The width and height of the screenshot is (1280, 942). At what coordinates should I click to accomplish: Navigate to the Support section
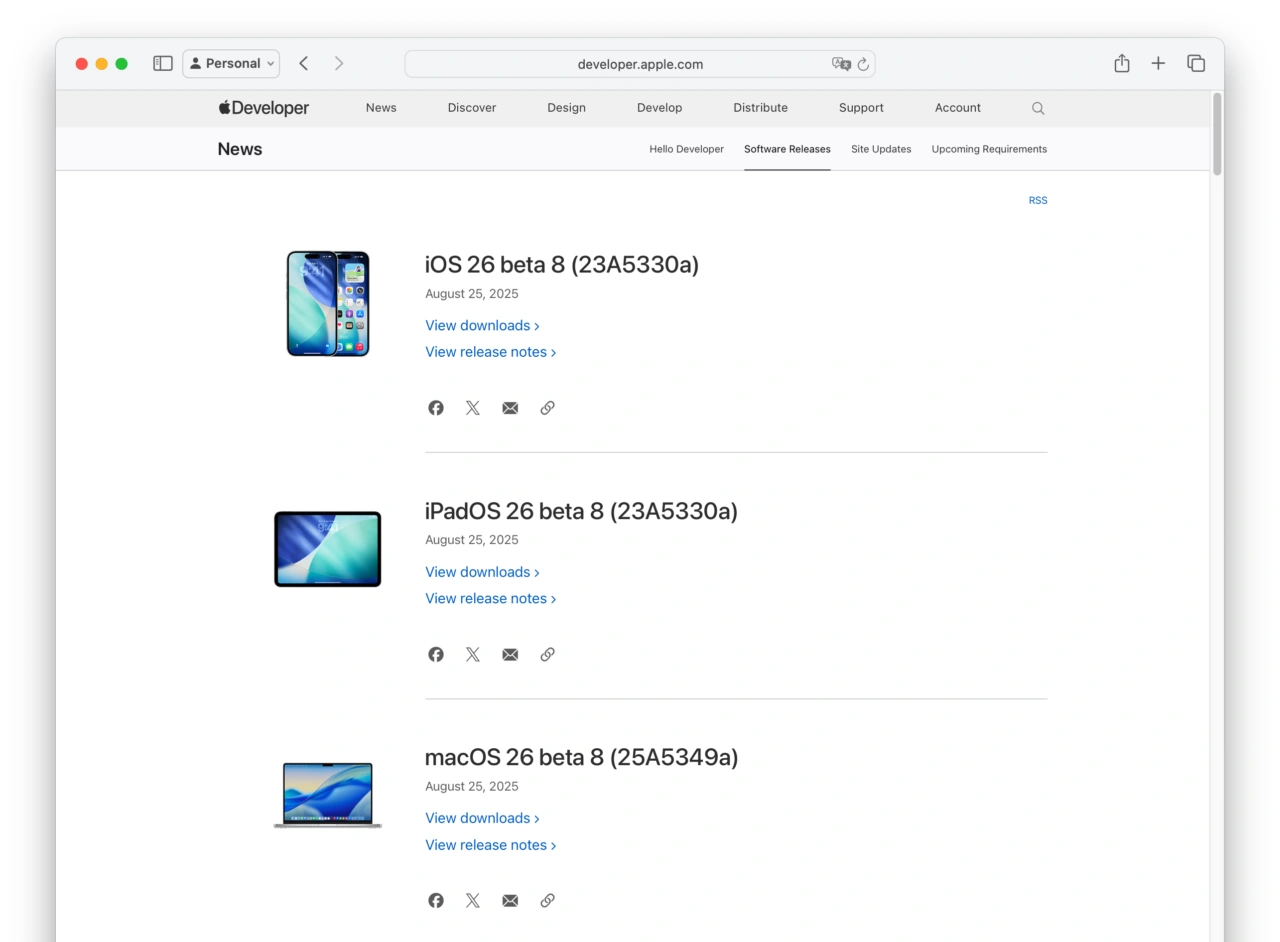[x=861, y=107]
